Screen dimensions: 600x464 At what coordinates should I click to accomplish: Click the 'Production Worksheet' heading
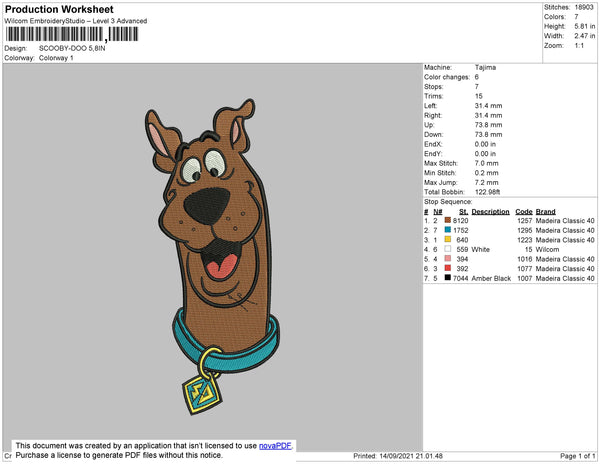(59, 9)
